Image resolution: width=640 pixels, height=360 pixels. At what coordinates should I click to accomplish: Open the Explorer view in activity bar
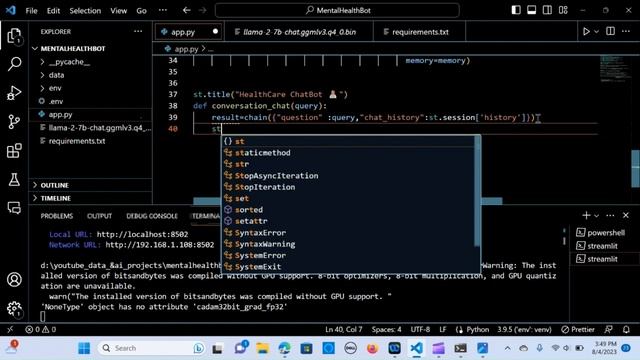(x=14, y=36)
